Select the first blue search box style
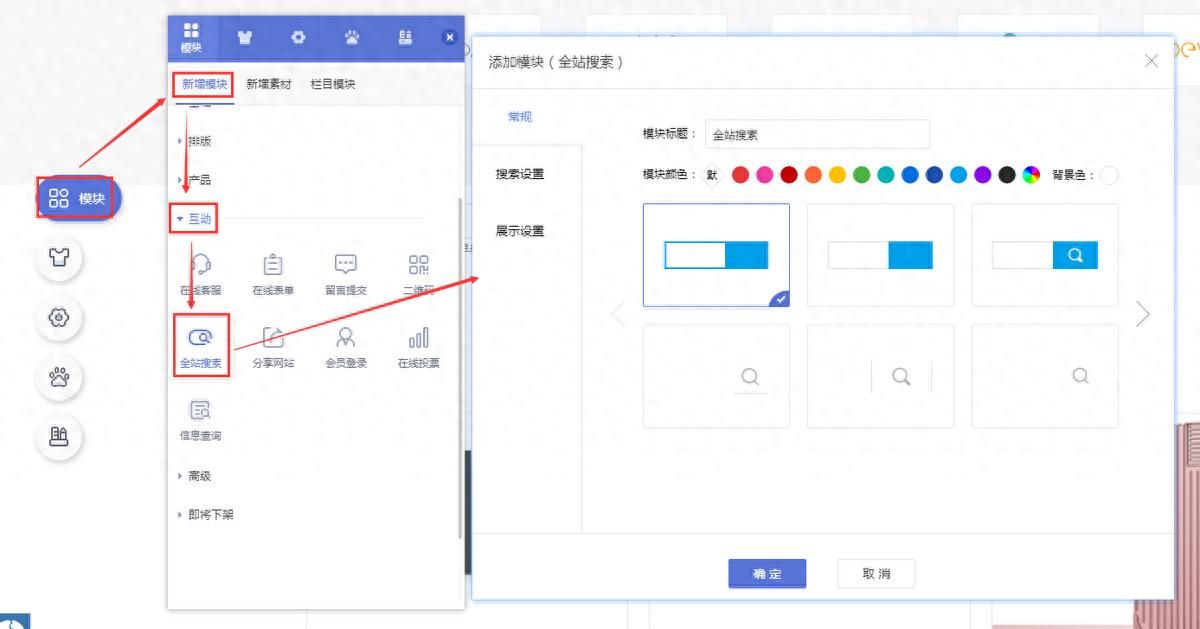Viewport: 1200px width, 629px height. tap(716, 255)
